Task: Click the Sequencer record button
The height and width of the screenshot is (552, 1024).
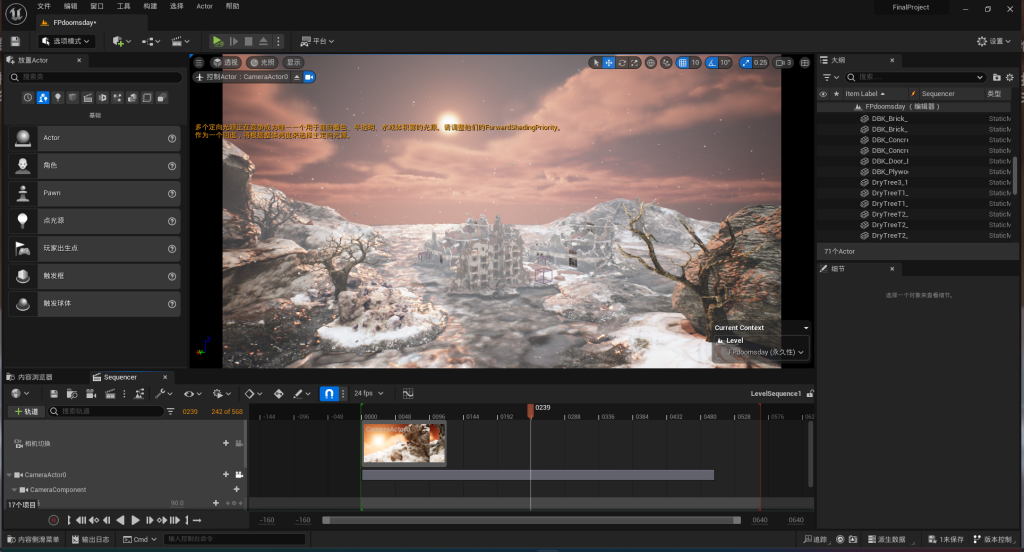Action: [x=54, y=521]
